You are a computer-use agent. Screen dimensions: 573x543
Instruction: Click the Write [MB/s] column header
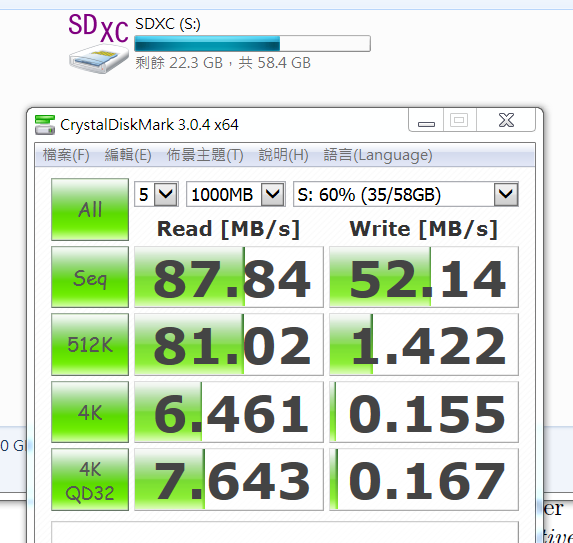click(424, 229)
